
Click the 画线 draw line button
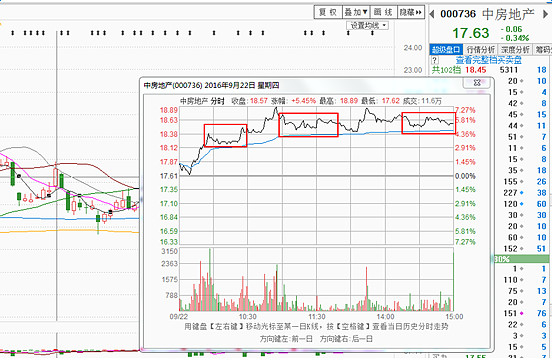click(383, 12)
